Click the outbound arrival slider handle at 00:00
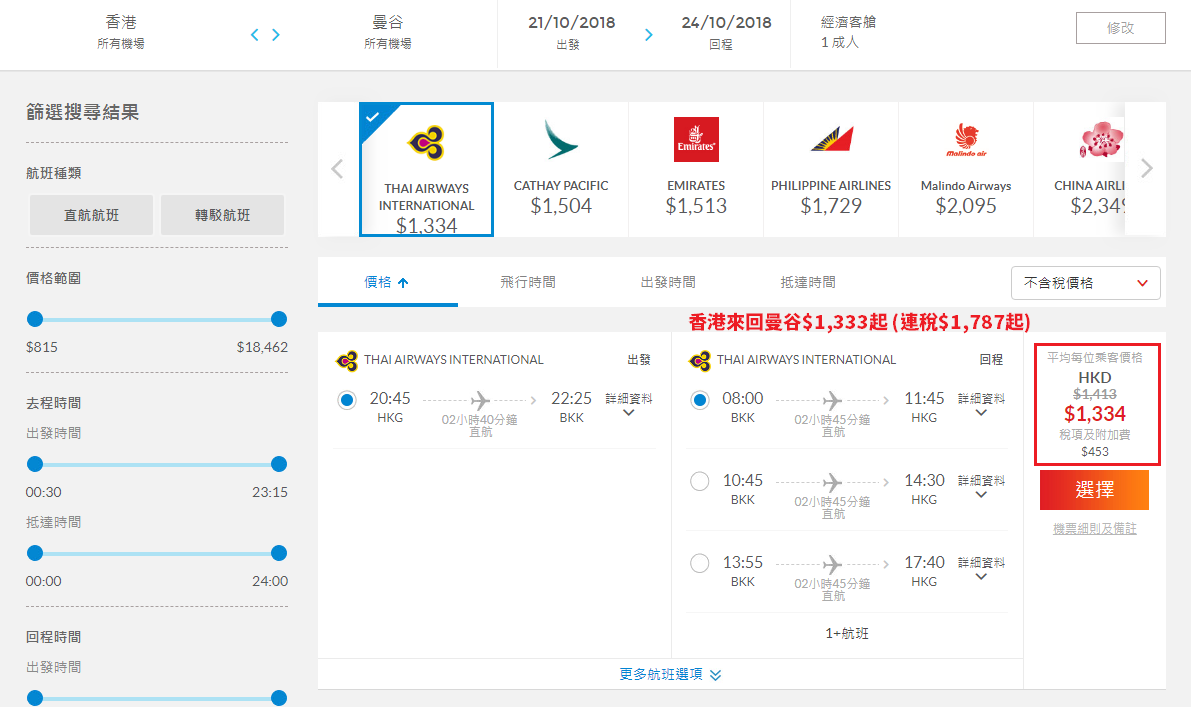The height and width of the screenshot is (707, 1191). [35, 553]
